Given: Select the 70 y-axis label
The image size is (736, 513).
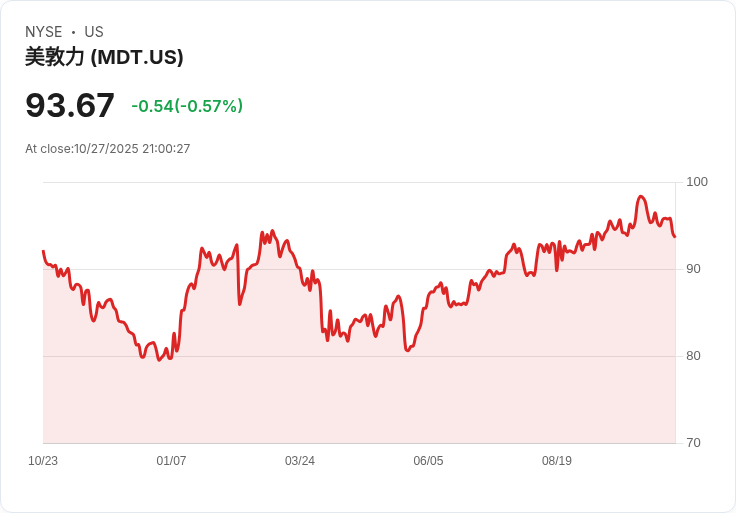Looking at the screenshot, I should click(694, 443).
